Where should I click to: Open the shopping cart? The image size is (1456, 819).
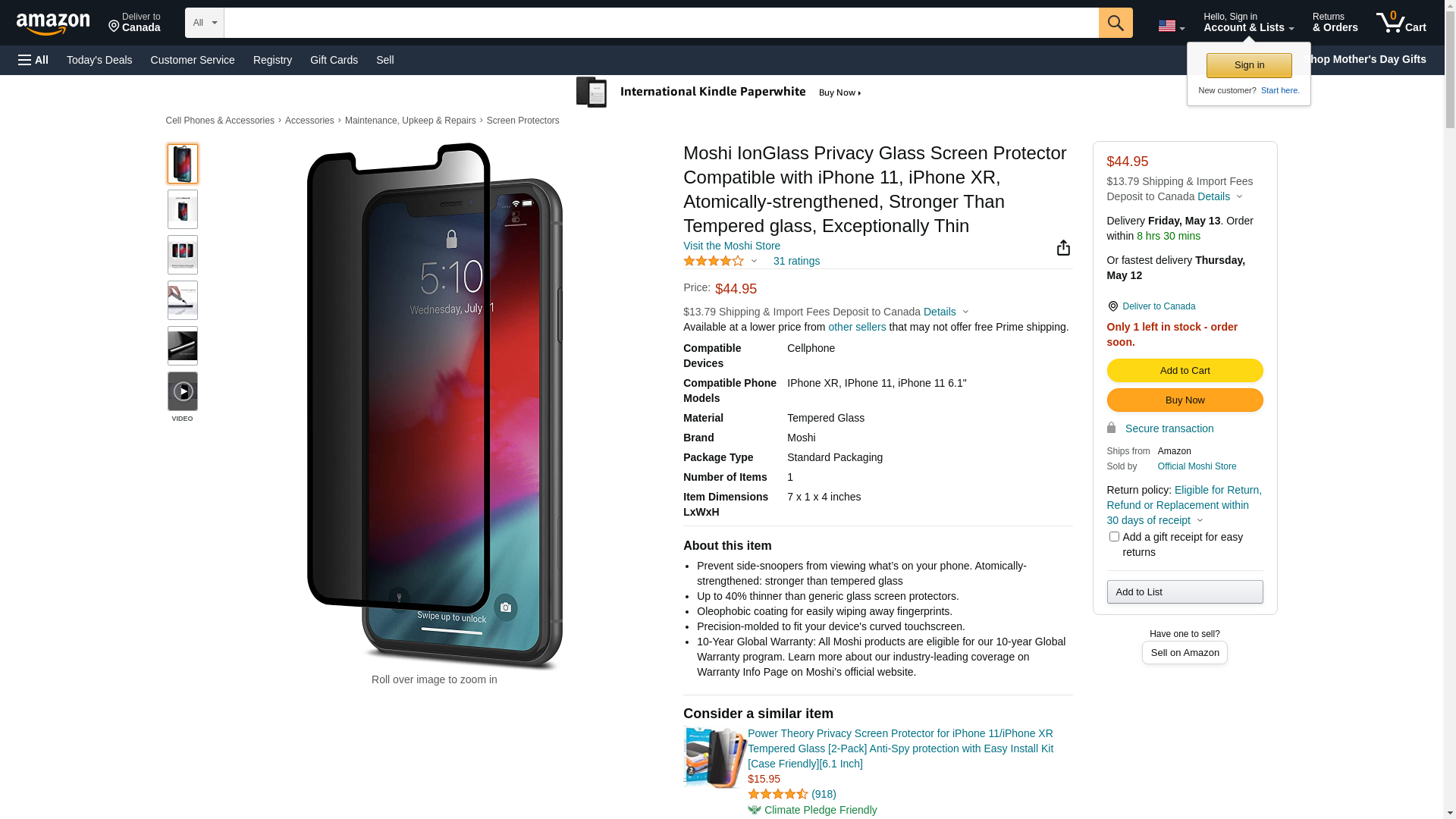pyautogui.click(x=1401, y=23)
